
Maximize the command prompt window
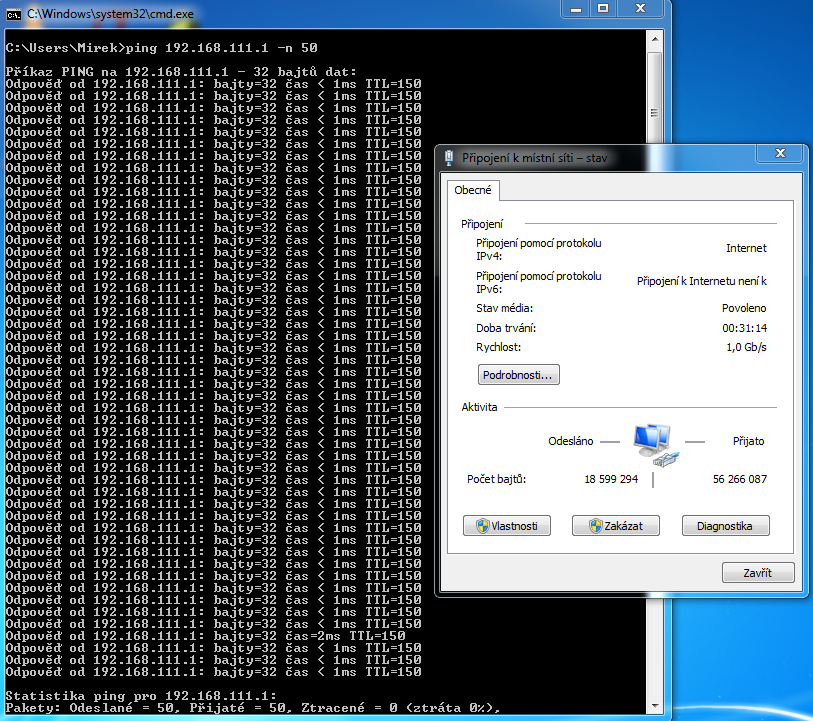pos(603,9)
